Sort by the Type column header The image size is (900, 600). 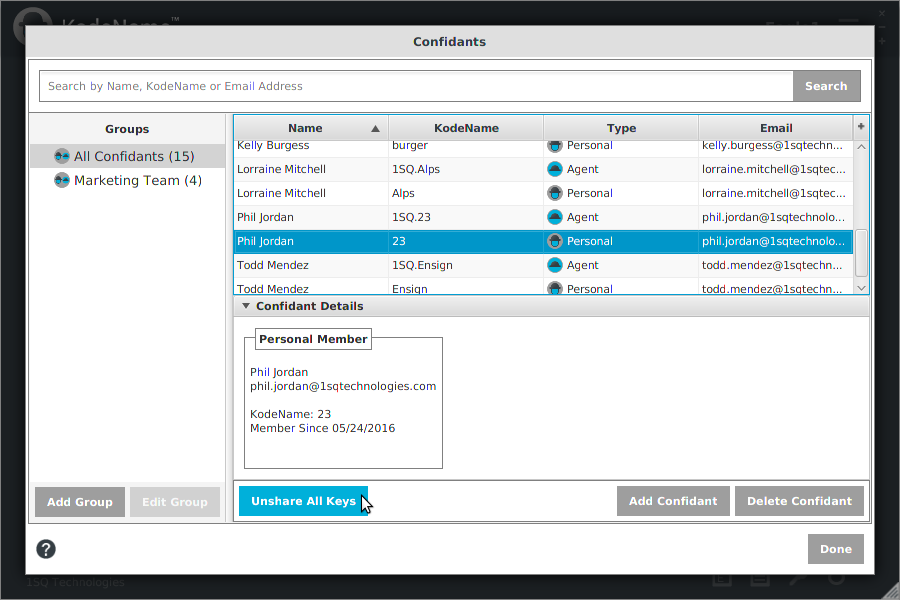coord(621,128)
